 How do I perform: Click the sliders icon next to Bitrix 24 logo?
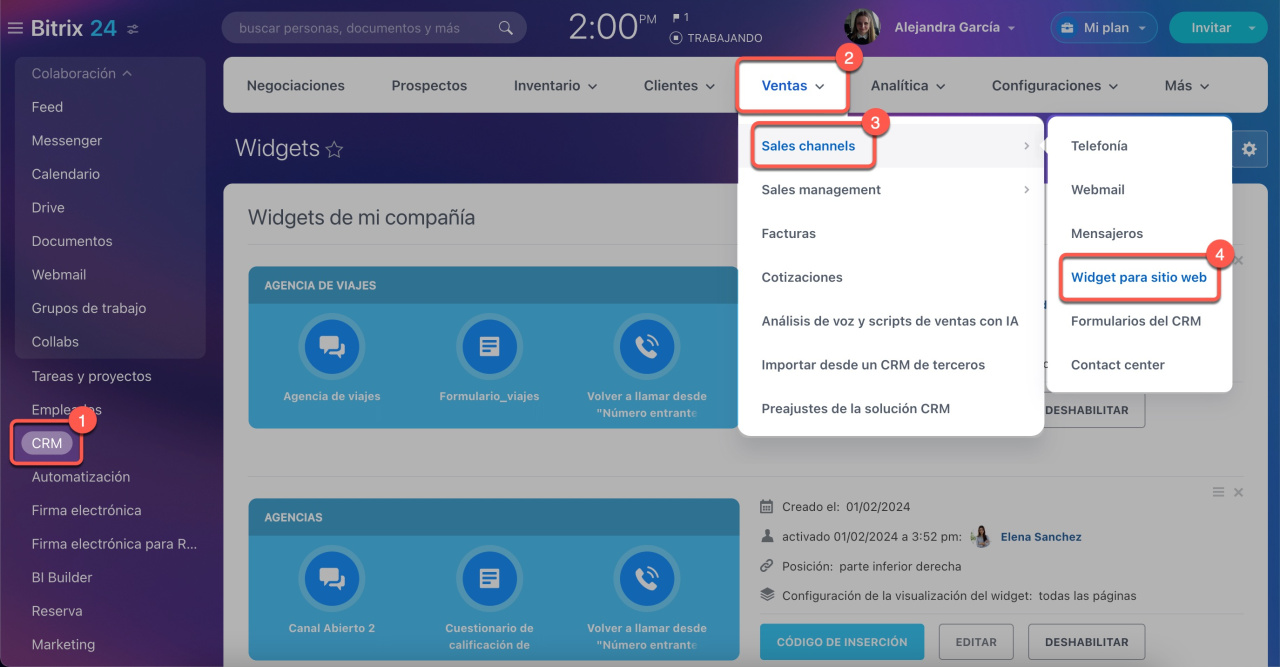(133, 29)
